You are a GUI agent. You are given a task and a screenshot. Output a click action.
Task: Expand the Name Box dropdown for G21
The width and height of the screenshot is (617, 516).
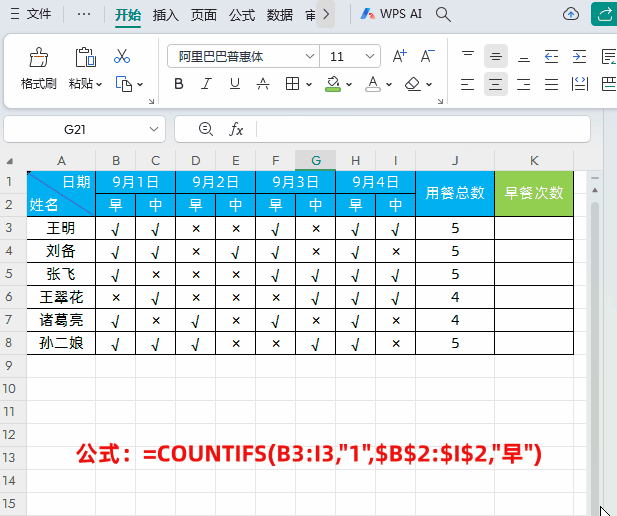coord(154,129)
